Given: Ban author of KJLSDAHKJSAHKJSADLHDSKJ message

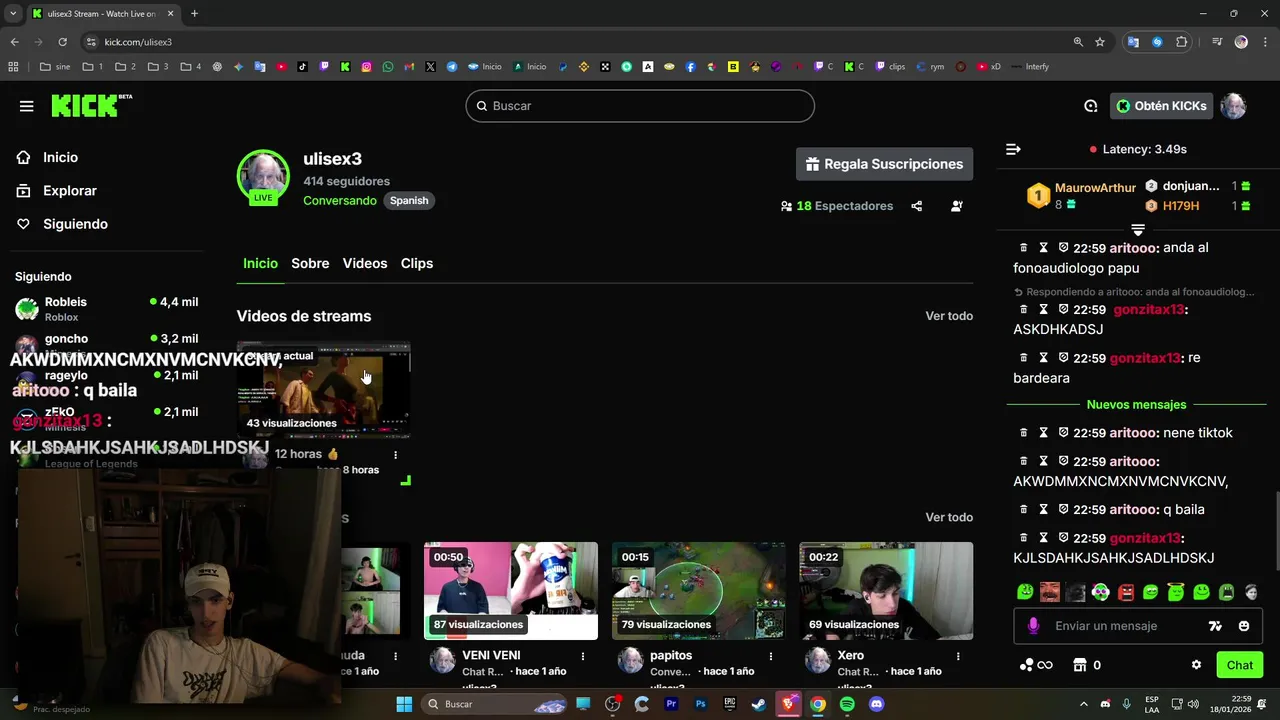Looking at the screenshot, I should tap(1063, 538).
